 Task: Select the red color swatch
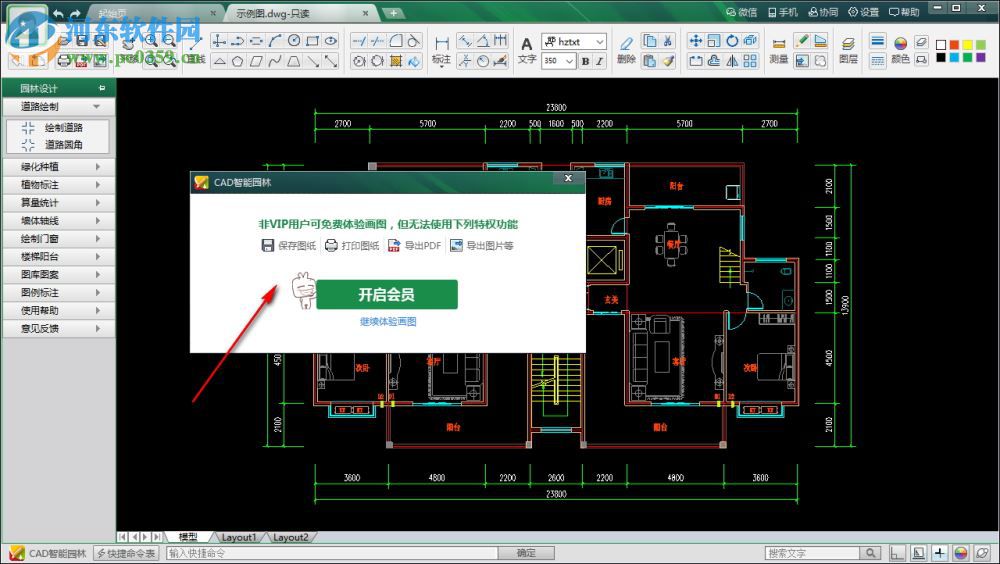(x=954, y=45)
